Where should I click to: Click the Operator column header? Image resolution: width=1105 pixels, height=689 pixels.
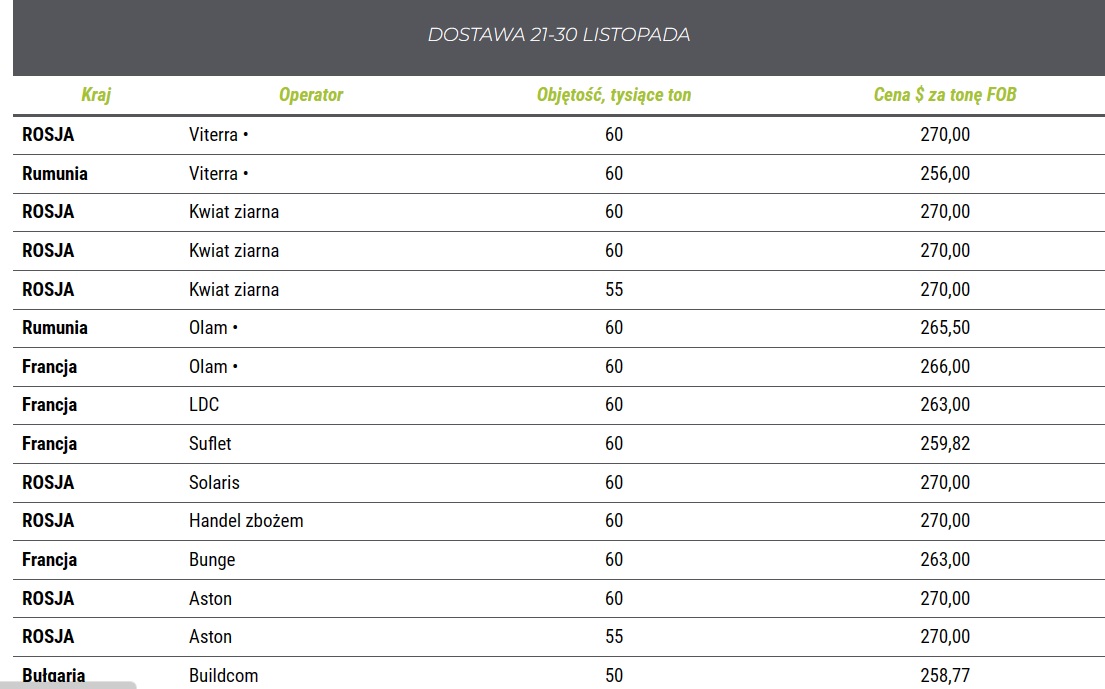pyautogui.click(x=311, y=95)
